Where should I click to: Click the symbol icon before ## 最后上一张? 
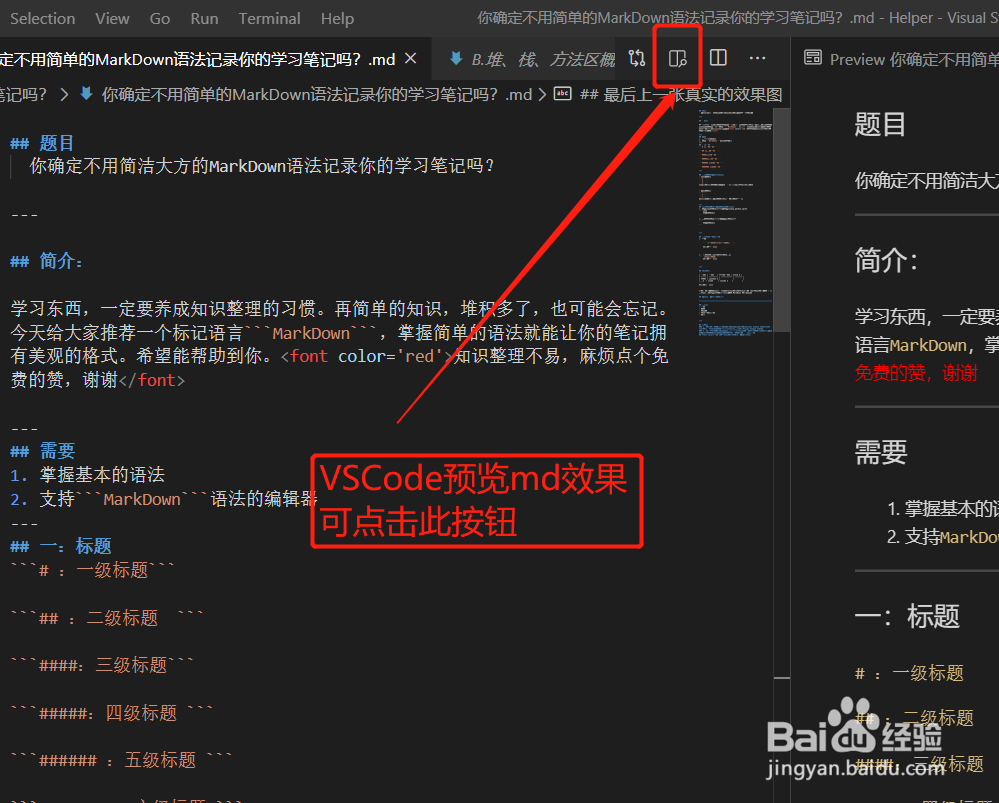click(x=563, y=94)
